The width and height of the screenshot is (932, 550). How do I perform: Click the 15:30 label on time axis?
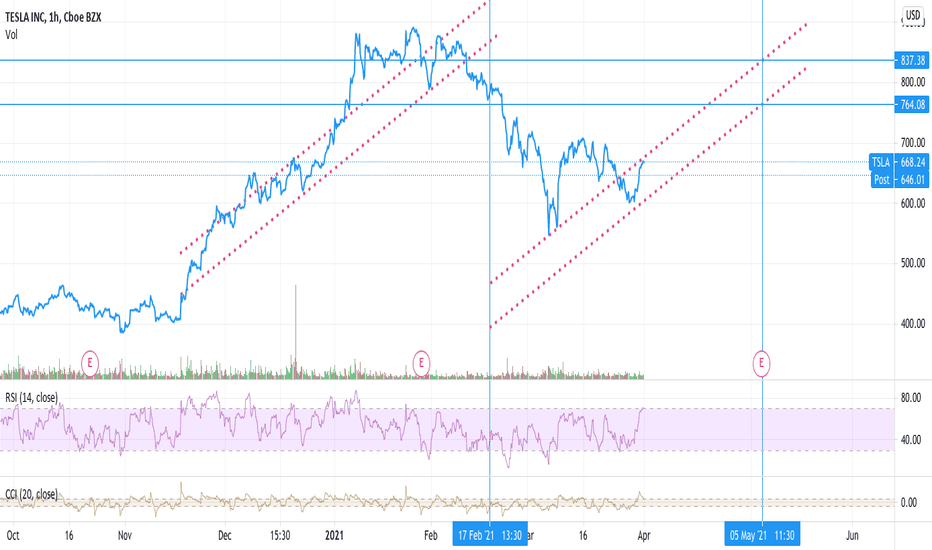click(280, 535)
